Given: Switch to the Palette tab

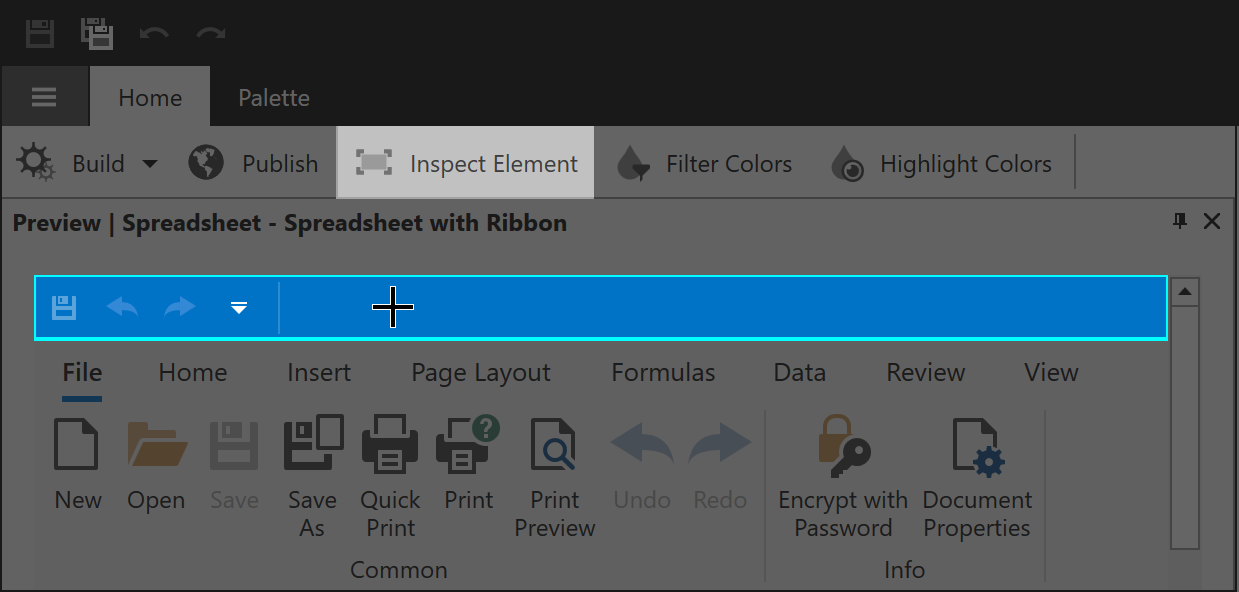Looking at the screenshot, I should tap(273, 98).
